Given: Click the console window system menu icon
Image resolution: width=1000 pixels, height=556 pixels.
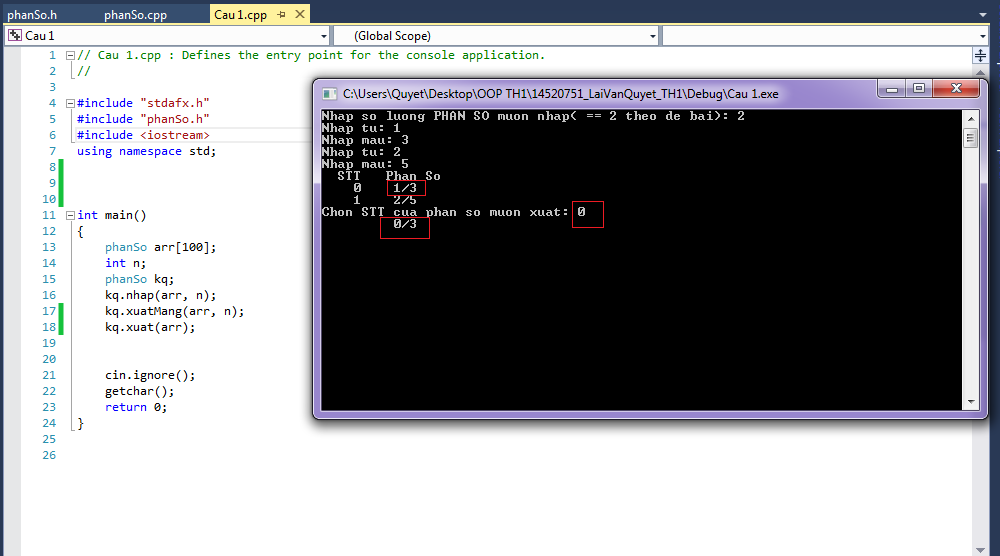Looking at the screenshot, I should pyautogui.click(x=329, y=93).
